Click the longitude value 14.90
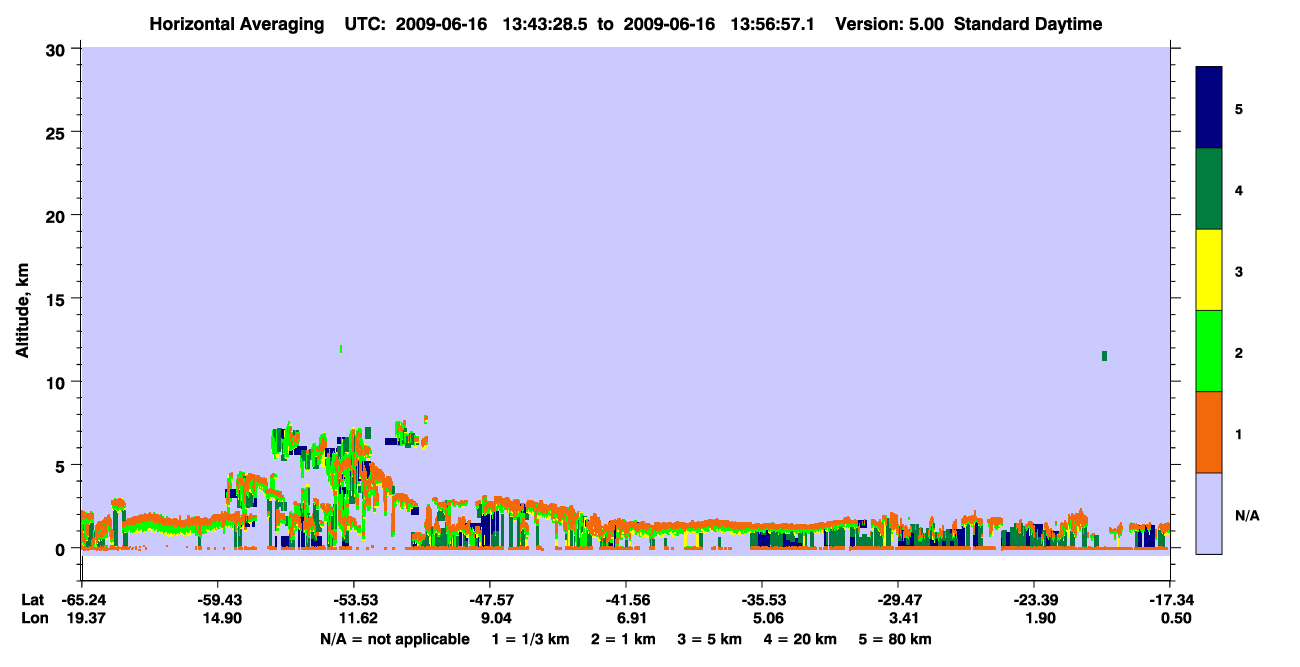This screenshot has width=1300, height=667. [x=220, y=618]
